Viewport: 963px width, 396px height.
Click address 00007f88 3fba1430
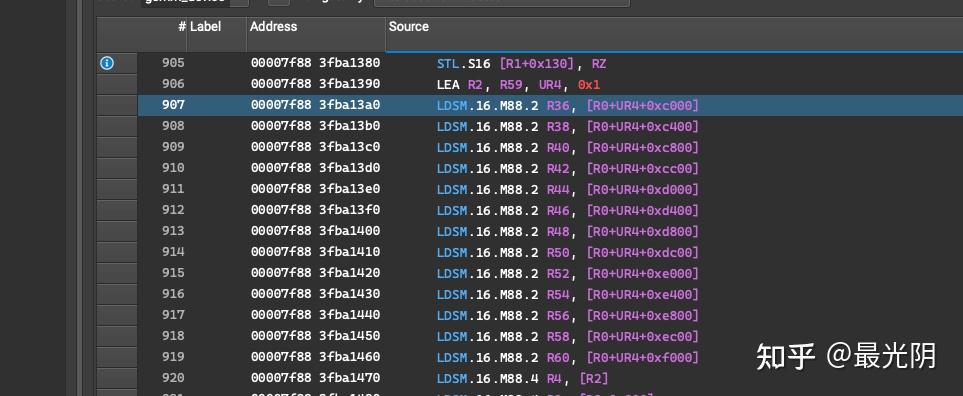pyautogui.click(x=315, y=293)
